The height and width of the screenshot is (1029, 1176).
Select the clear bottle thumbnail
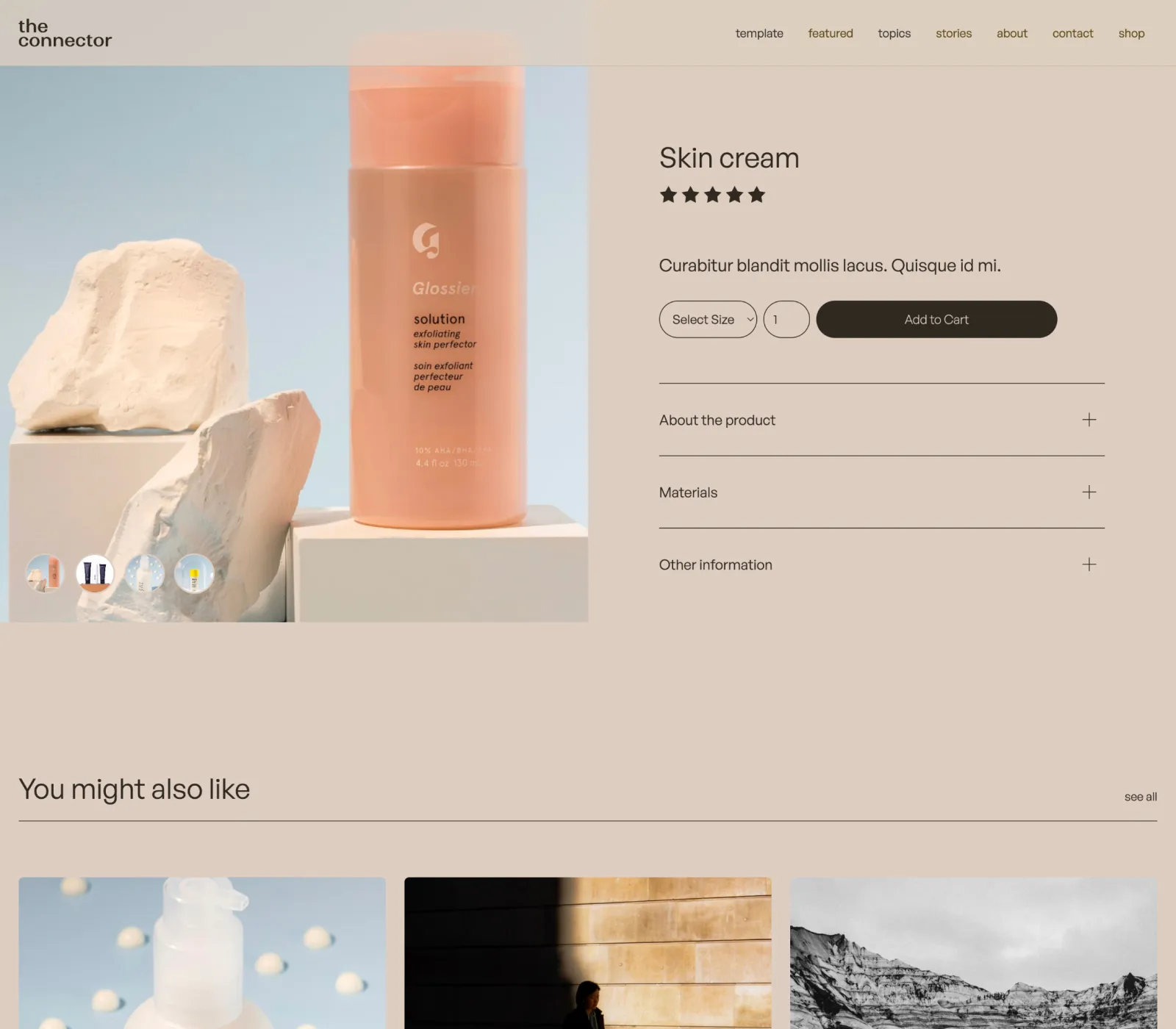point(145,573)
